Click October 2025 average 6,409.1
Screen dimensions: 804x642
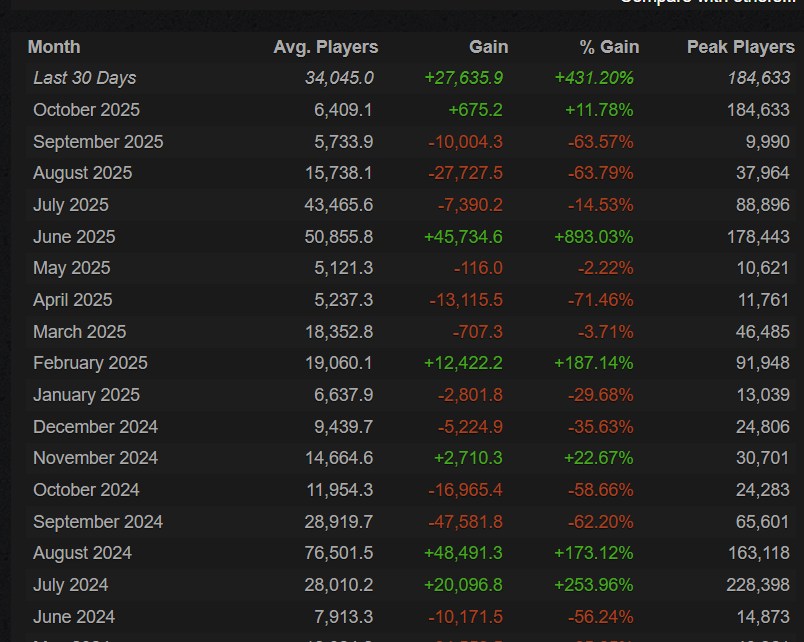pos(343,110)
